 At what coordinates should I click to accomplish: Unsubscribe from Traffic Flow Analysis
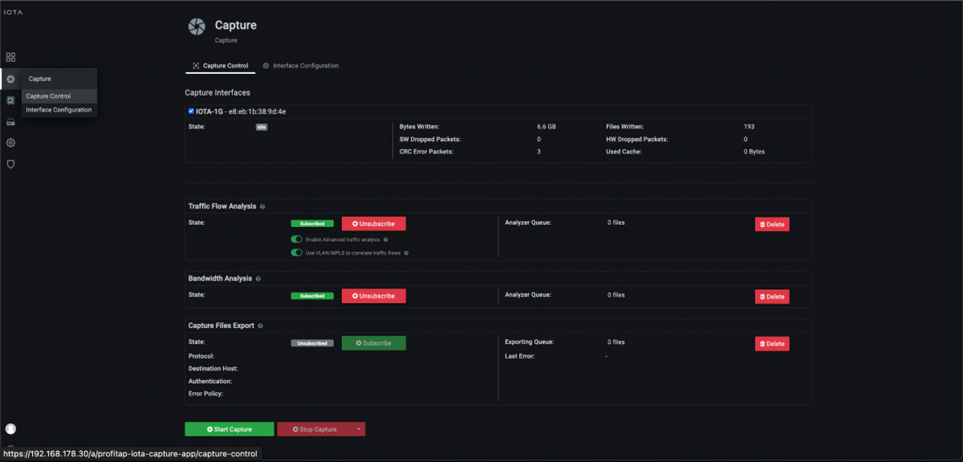tap(373, 224)
